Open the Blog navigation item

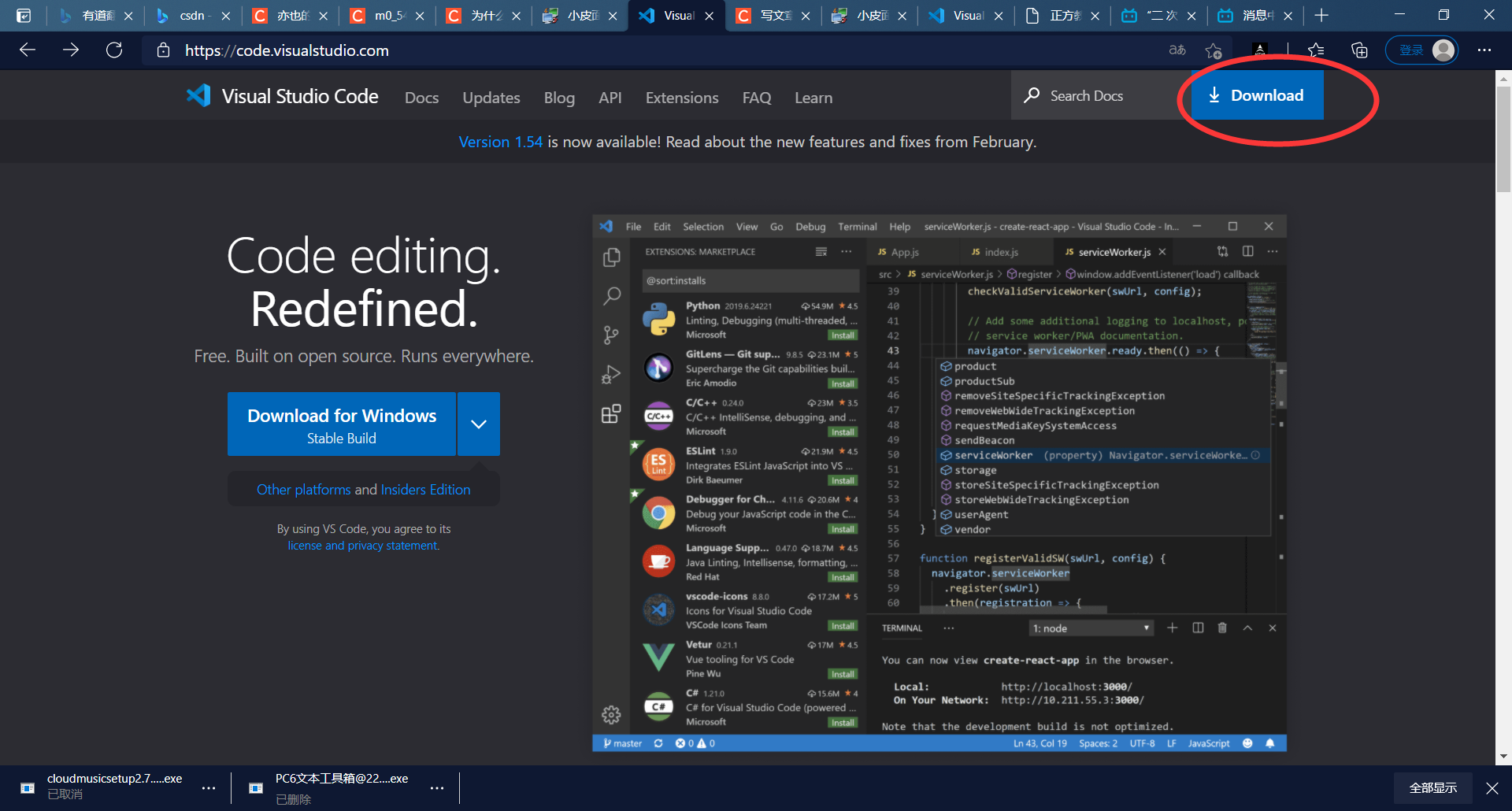559,98
